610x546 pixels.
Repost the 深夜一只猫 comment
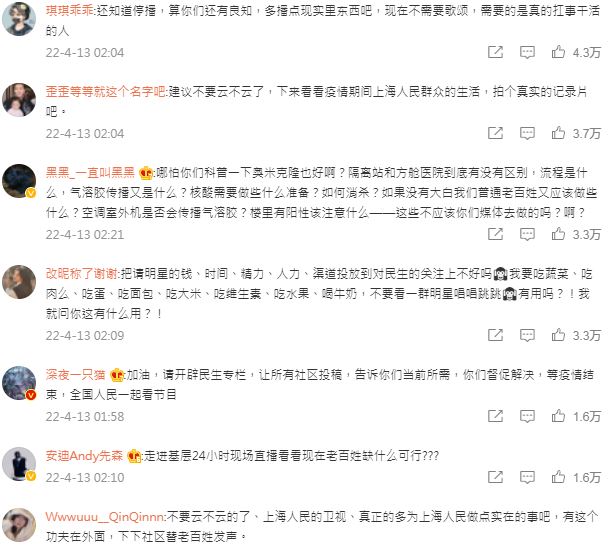pos(495,416)
